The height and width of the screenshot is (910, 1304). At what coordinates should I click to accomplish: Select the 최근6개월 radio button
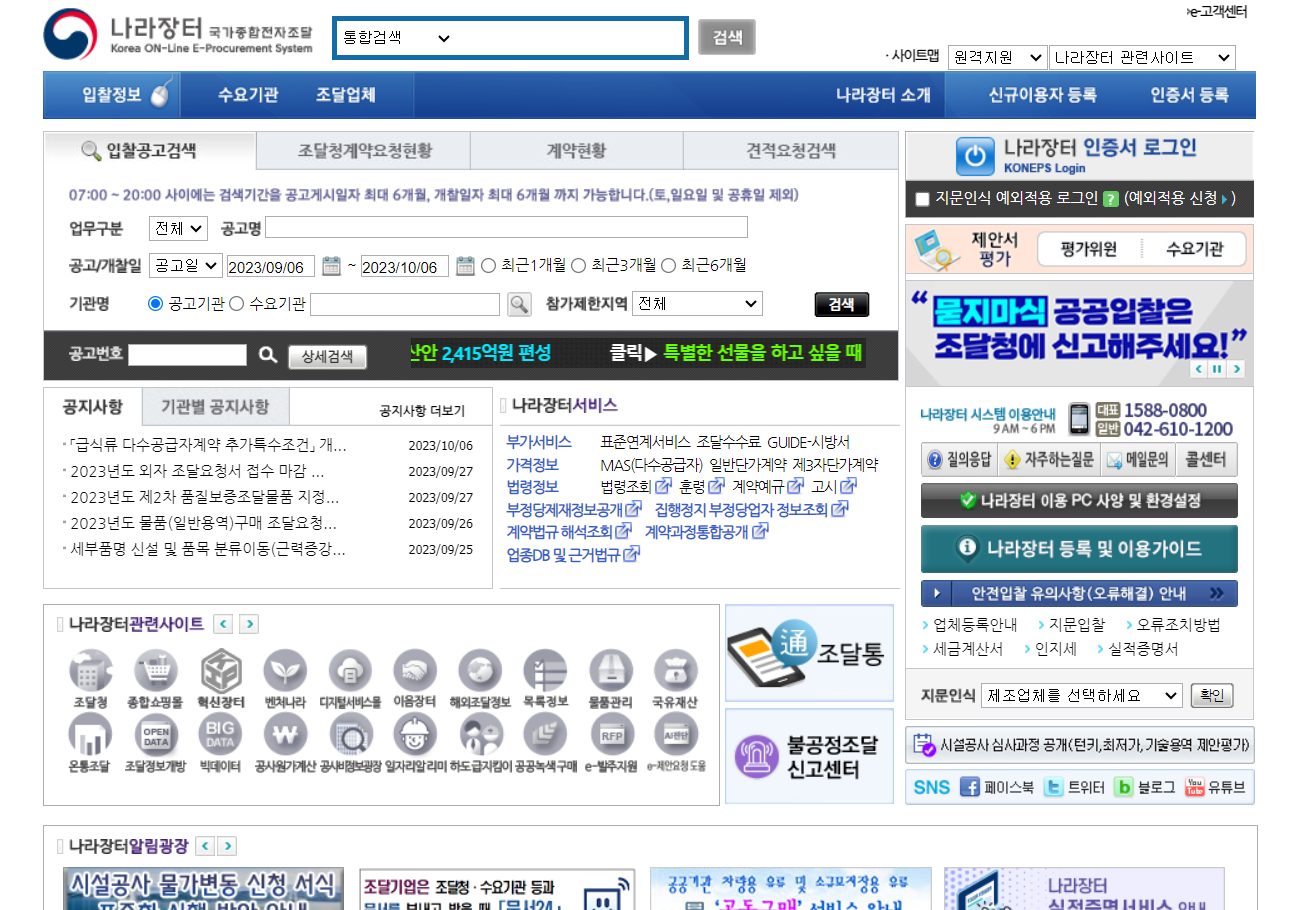(668, 265)
